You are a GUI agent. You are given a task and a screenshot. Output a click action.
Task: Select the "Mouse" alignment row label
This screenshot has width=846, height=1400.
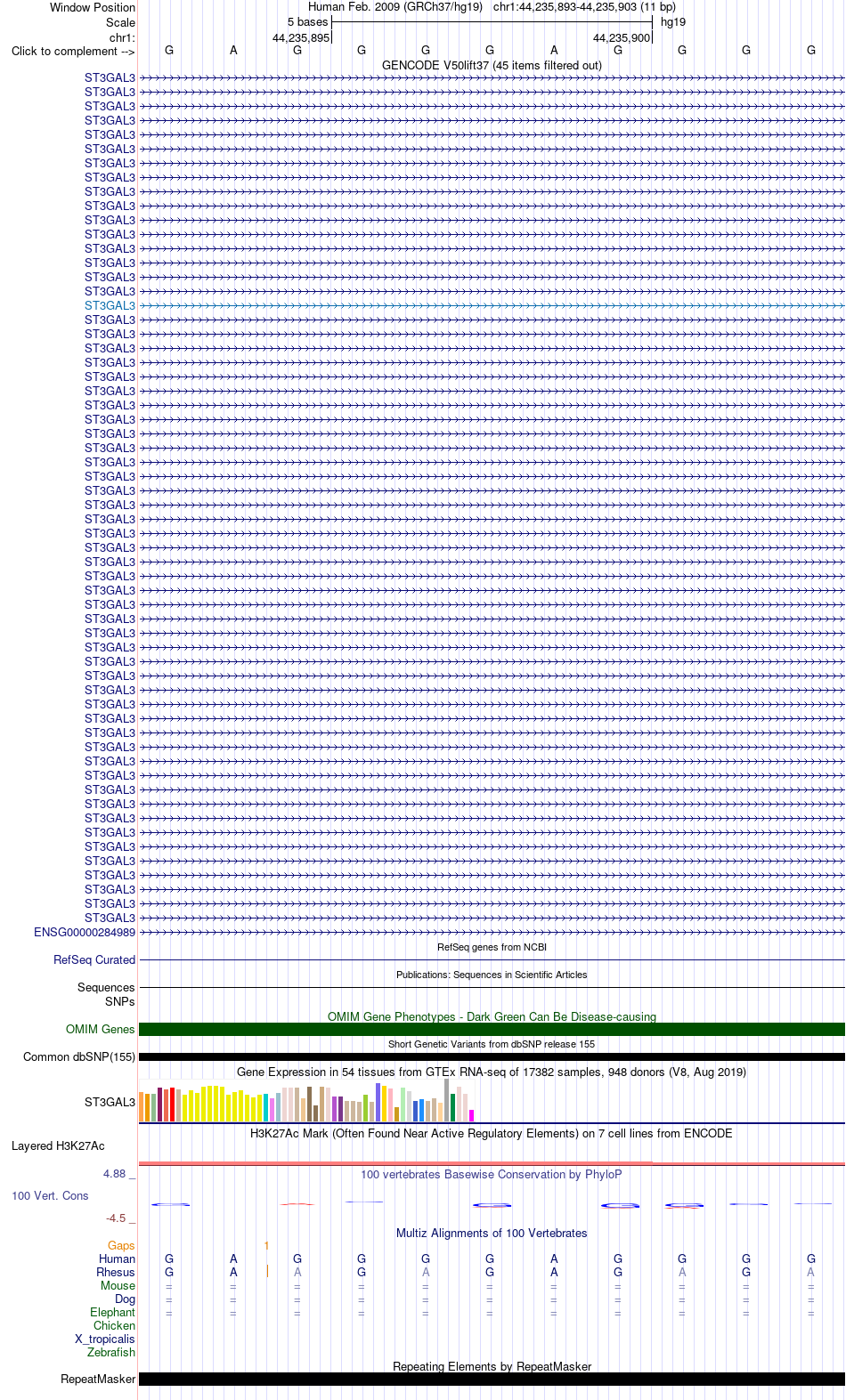pos(118,1285)
